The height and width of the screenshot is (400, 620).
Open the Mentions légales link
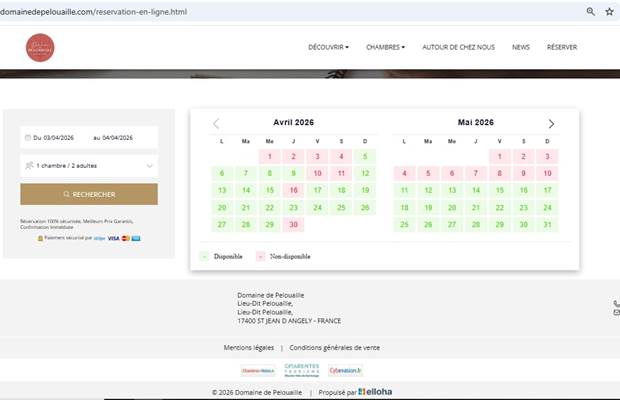click(x=247, y=348)
